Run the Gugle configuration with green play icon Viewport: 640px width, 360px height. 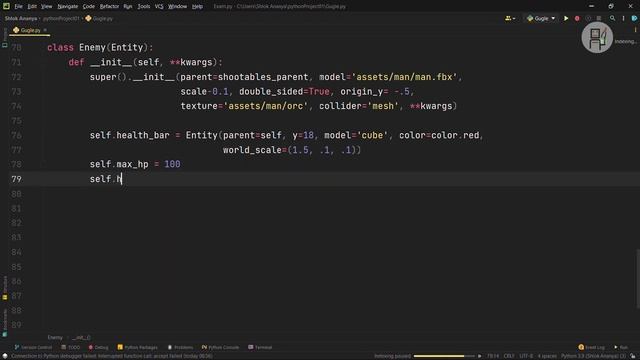click(x=566, y=18)
